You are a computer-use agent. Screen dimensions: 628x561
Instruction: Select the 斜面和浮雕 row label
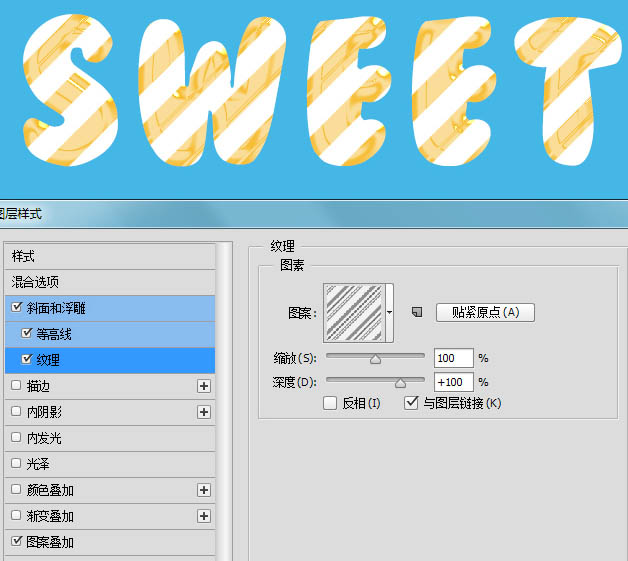click(56, 308)
